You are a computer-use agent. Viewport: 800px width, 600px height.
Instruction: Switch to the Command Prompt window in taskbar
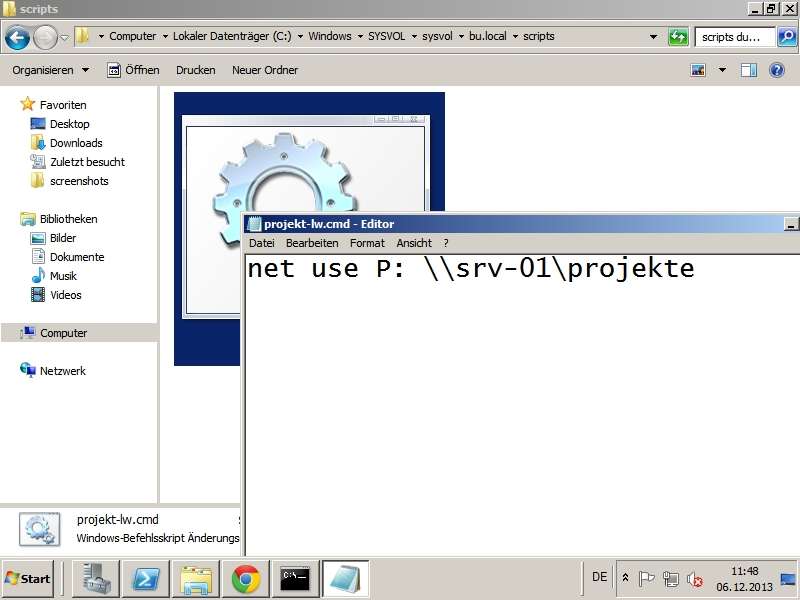point(296,578)
